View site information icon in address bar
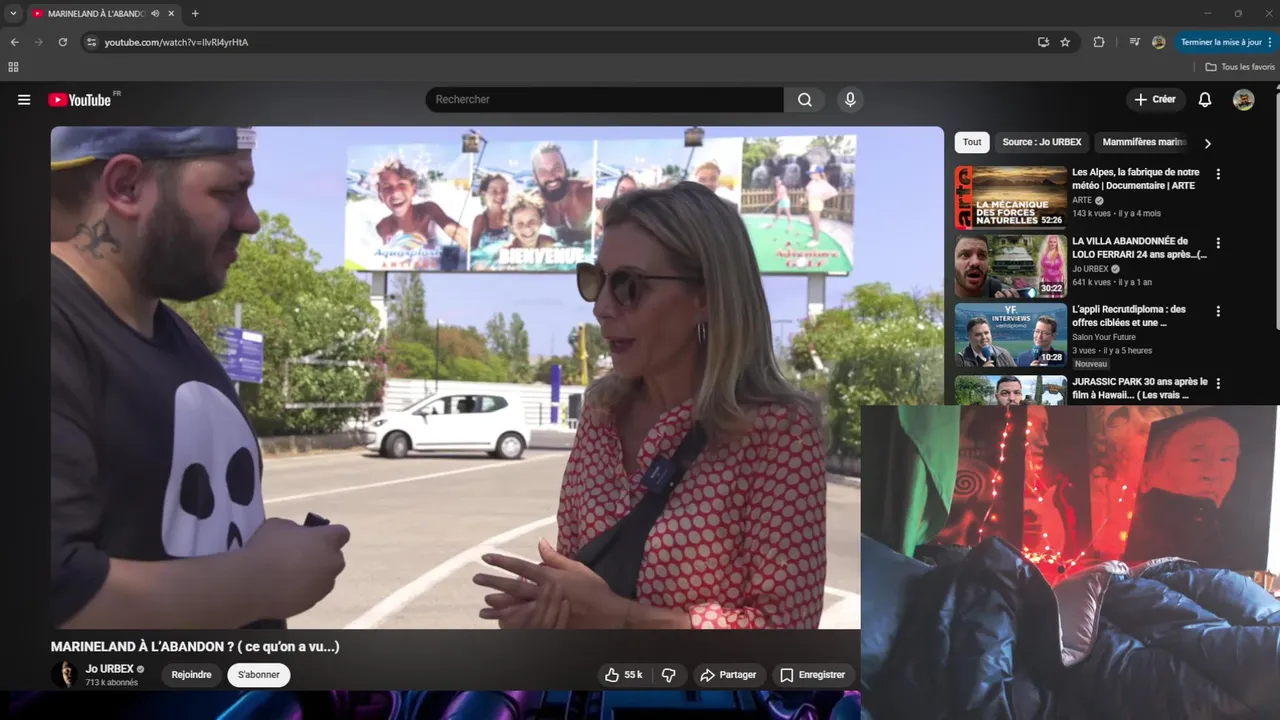 pyautogui.click(x=91, y=42)
